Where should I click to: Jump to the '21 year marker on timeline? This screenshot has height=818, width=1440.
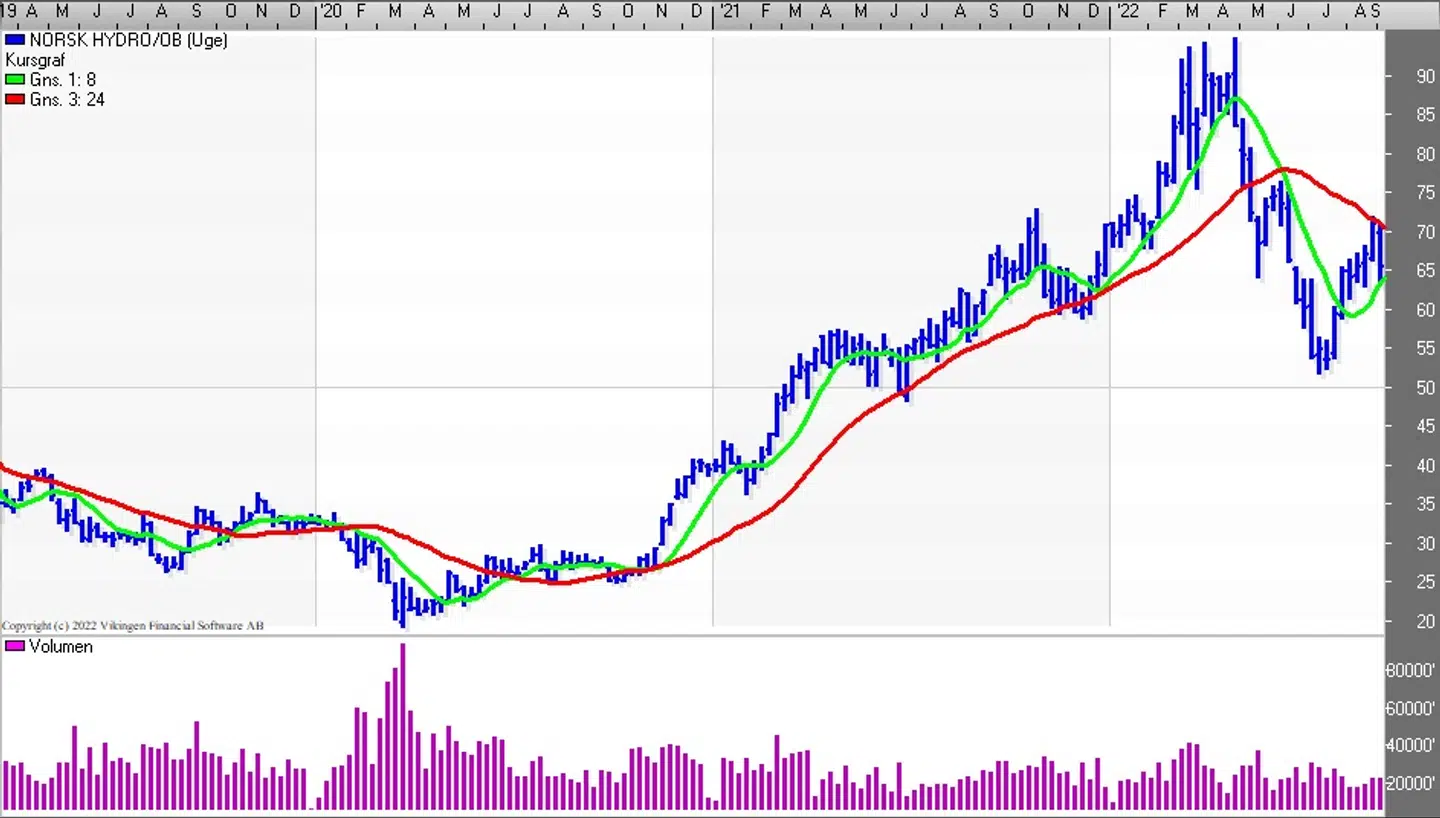pyautogui.click(x=728, y=11)
